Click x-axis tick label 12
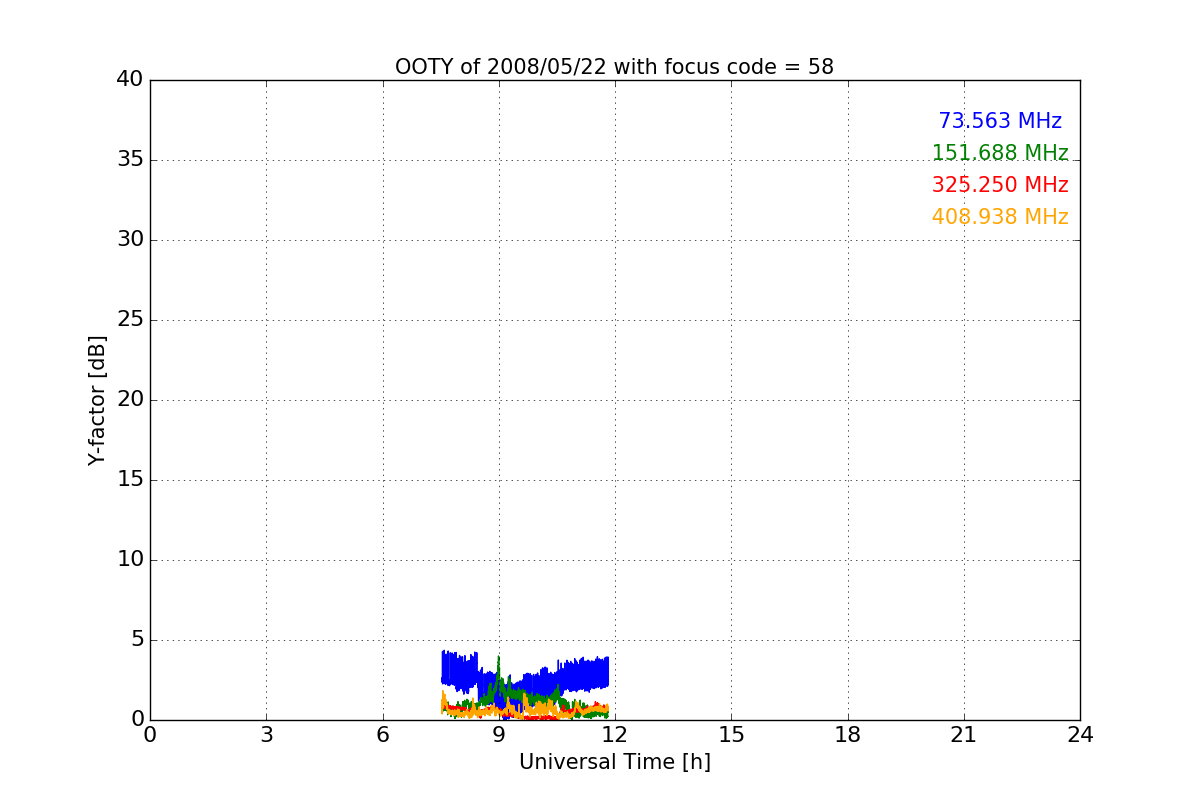 click(x=615, y=735)
